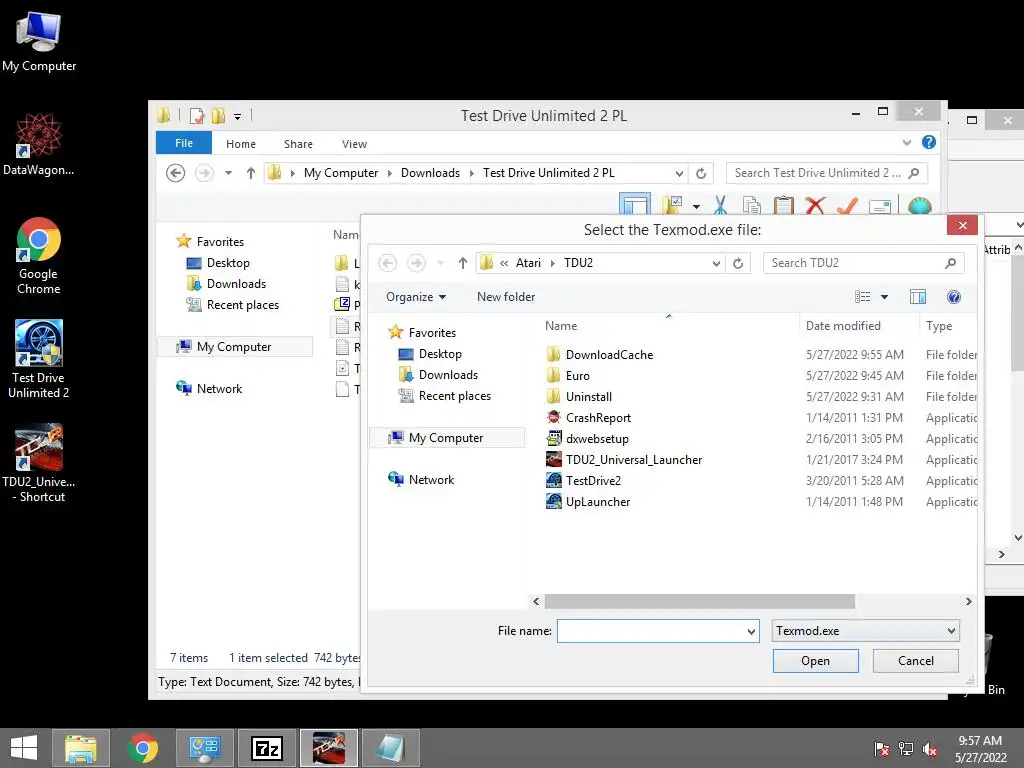Viewport: 1024px width, 768px height.
Task: Open the Organize dropdown menu
Action: 416,297
